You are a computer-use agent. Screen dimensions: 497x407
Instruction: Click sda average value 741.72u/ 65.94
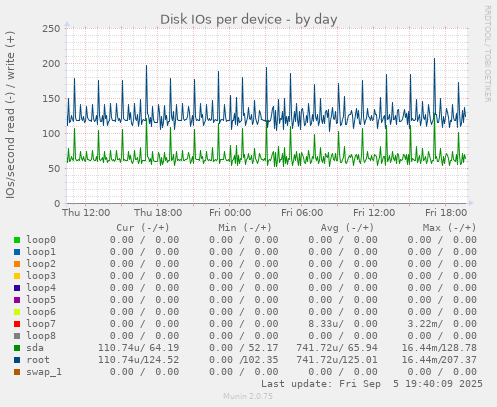coord(337,348)
